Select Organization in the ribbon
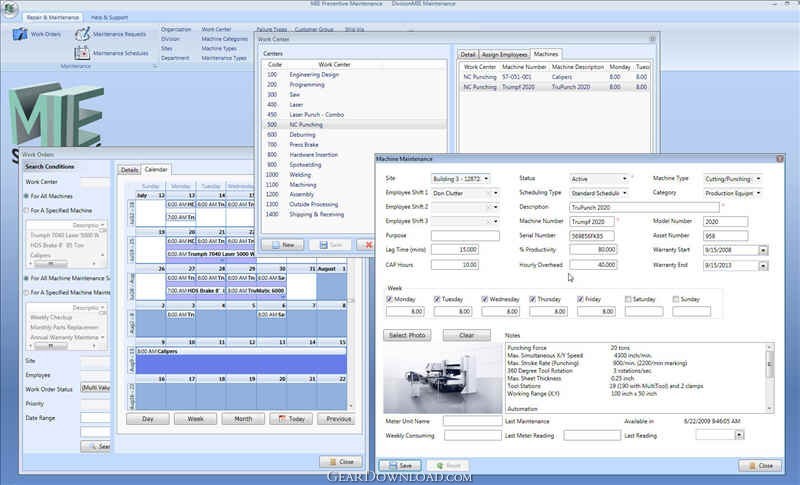 coord(176,30)
